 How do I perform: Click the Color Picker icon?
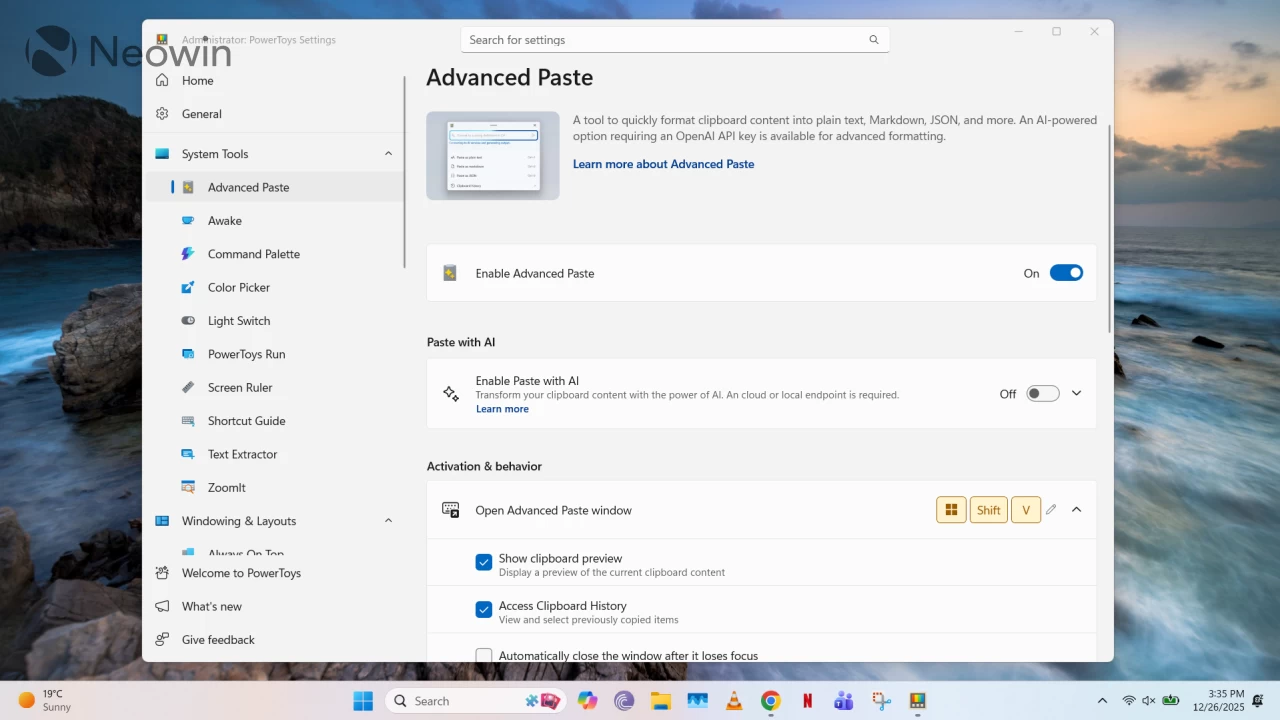[188, 287]
